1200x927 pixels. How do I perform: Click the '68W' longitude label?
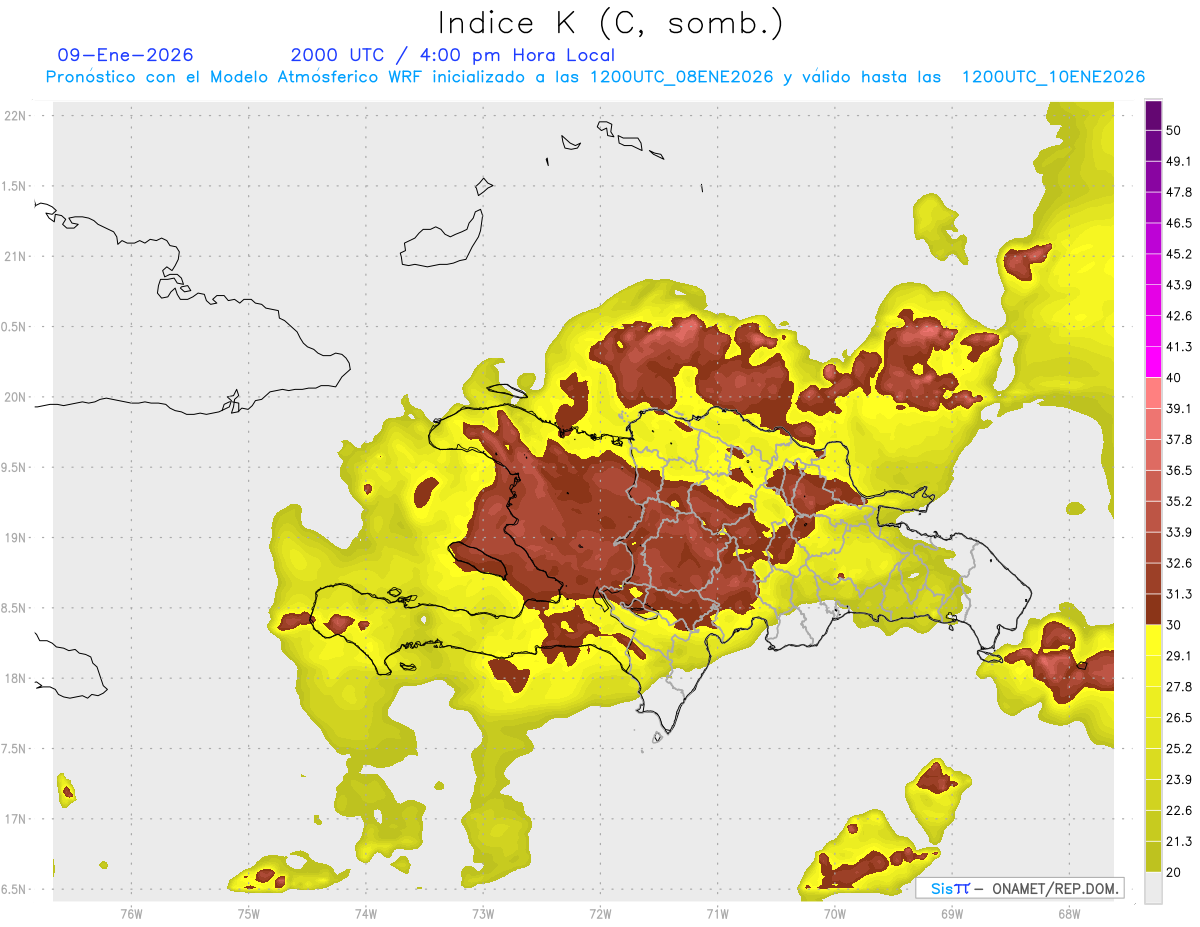coord(1069,913)
